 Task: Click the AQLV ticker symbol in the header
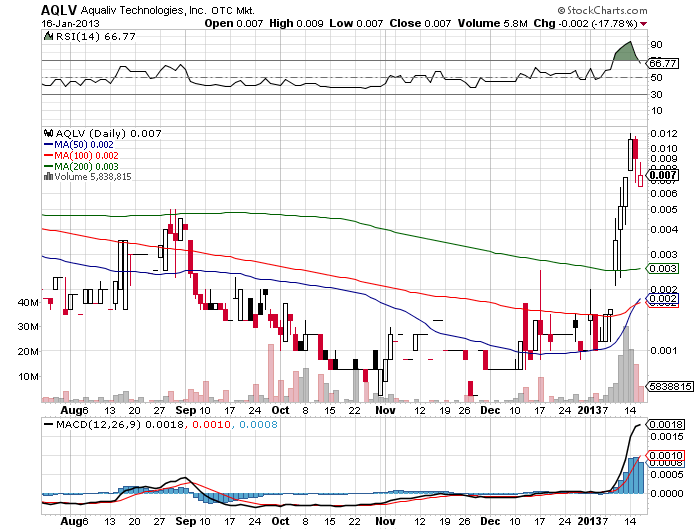(59, 10)
